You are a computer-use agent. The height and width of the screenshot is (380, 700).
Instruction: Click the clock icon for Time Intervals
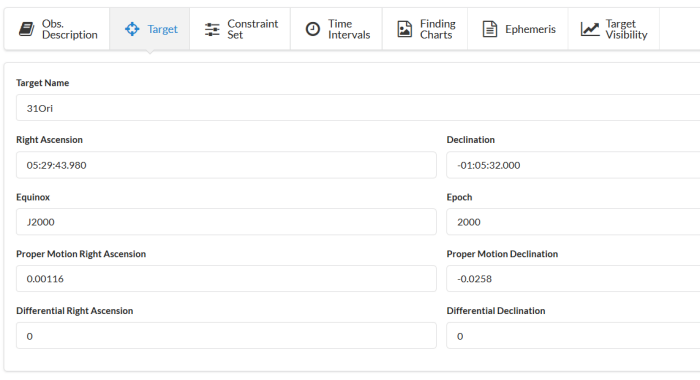(x=312, y=29)
